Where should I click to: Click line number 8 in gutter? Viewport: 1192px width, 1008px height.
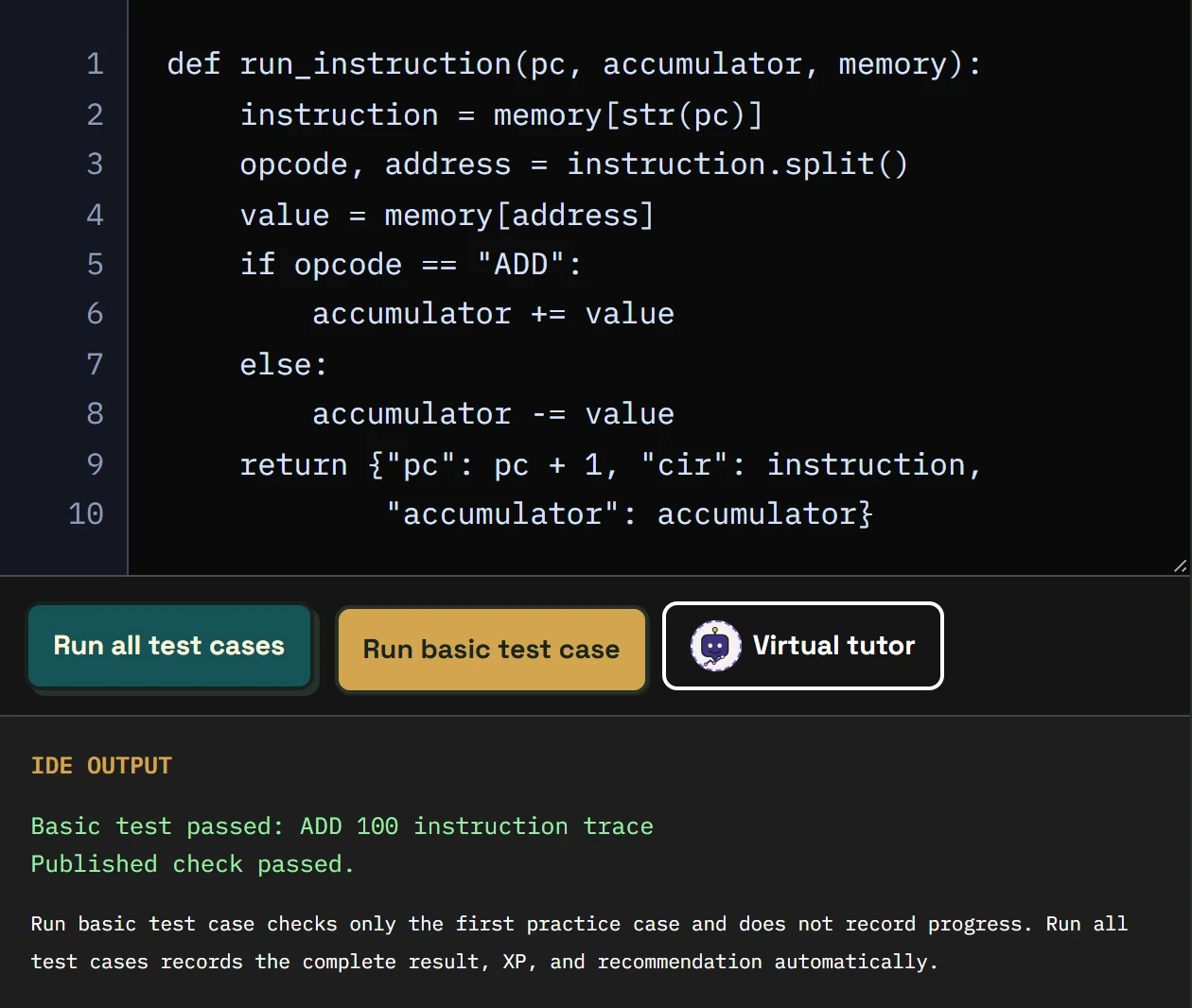(x=95, y=414)
